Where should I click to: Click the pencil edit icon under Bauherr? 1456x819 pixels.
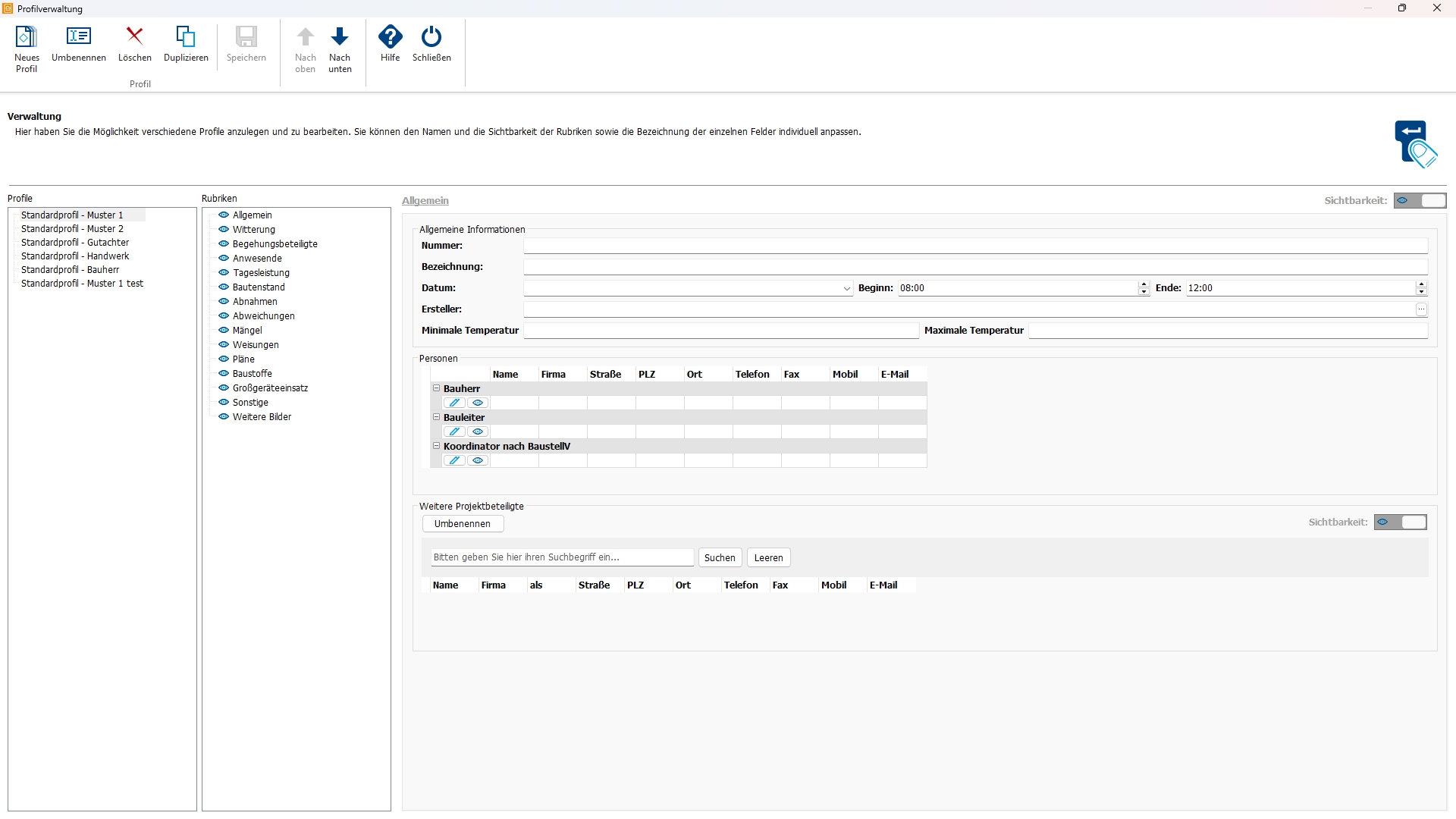tap(454, 403)
